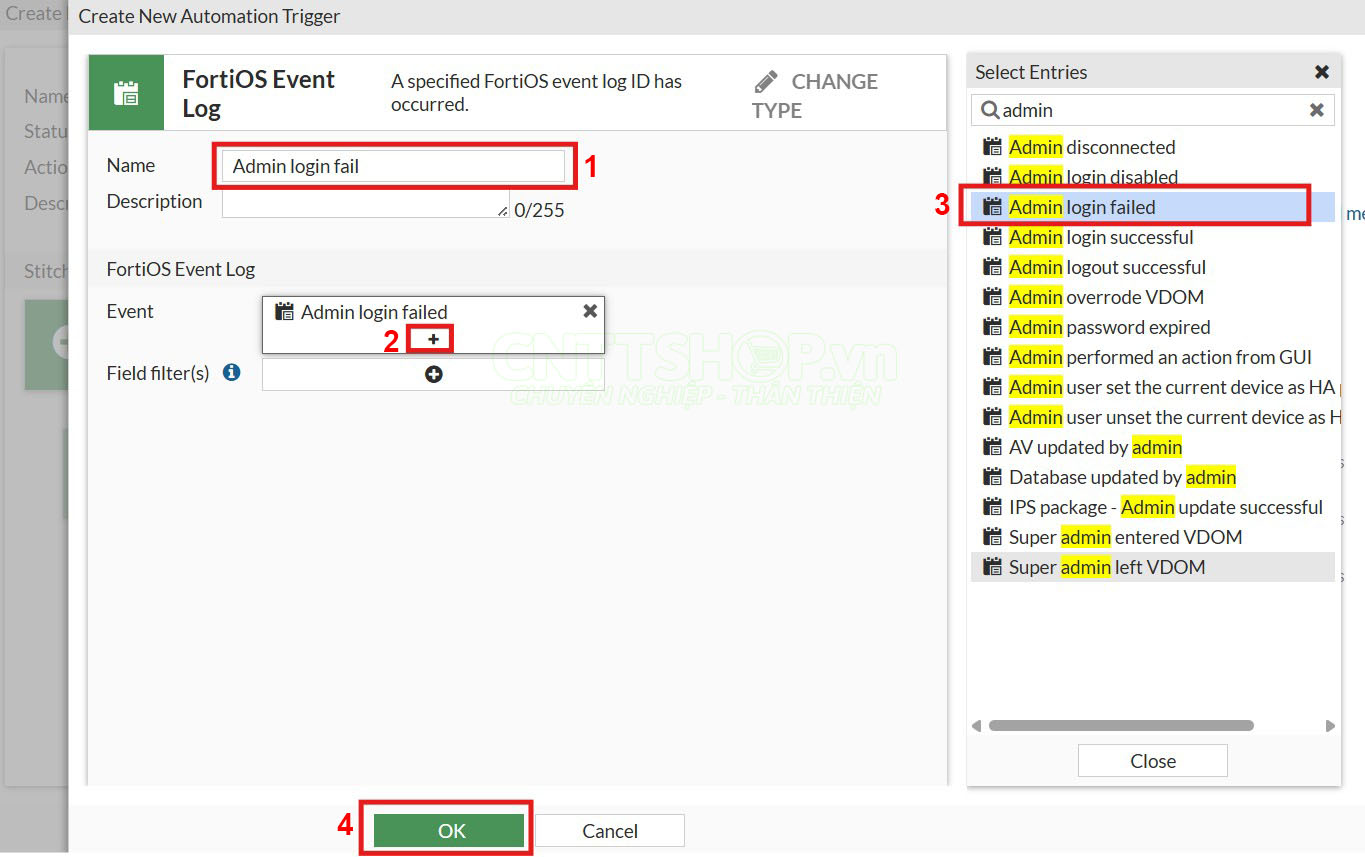Click the Close button under the entries list
The image size is (1365, 857).
[1152, 761]
